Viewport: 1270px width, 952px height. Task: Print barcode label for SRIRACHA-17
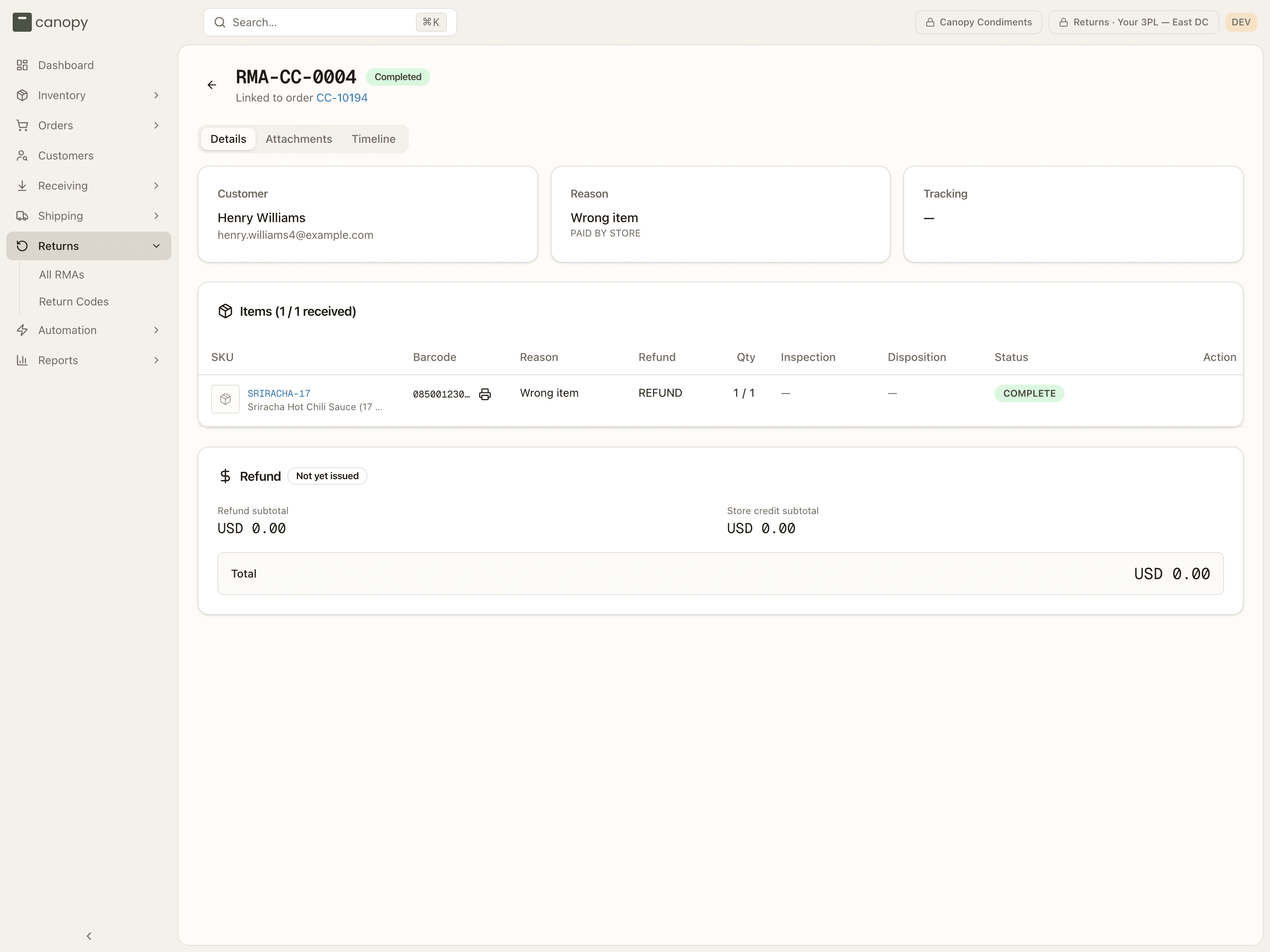click(x=485, y=393)
